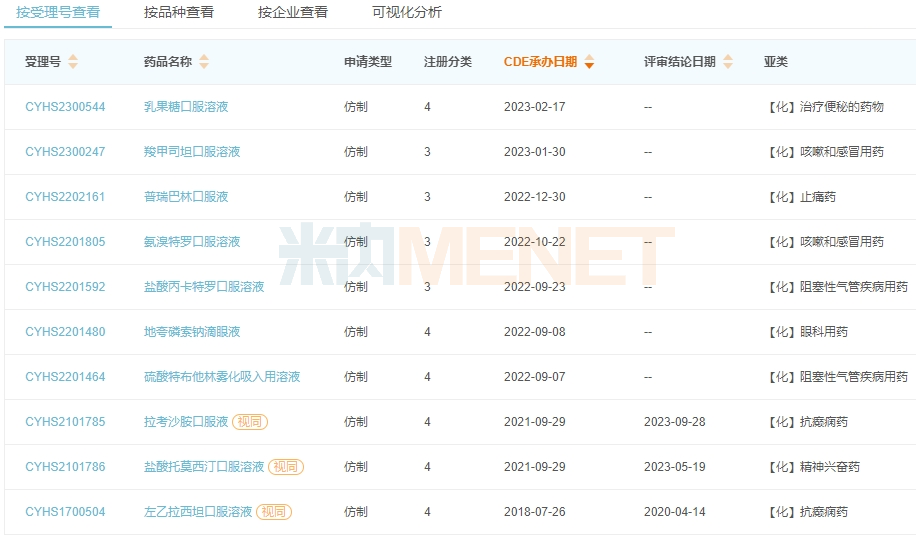Click subclass 【化】眼科用药

[x=806, y=332]
